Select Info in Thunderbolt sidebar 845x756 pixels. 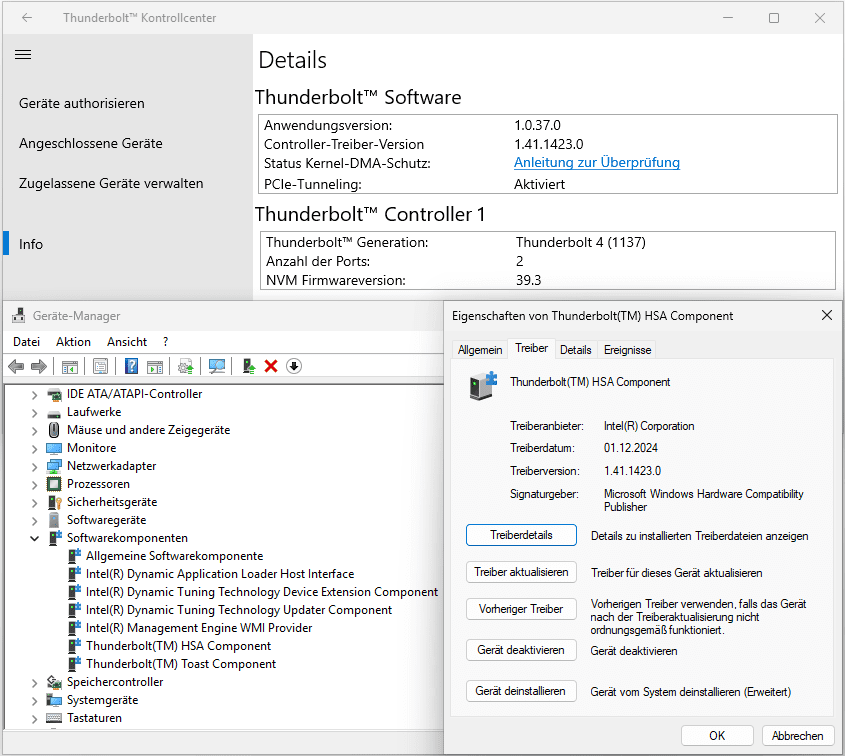(x=31, y=244)
